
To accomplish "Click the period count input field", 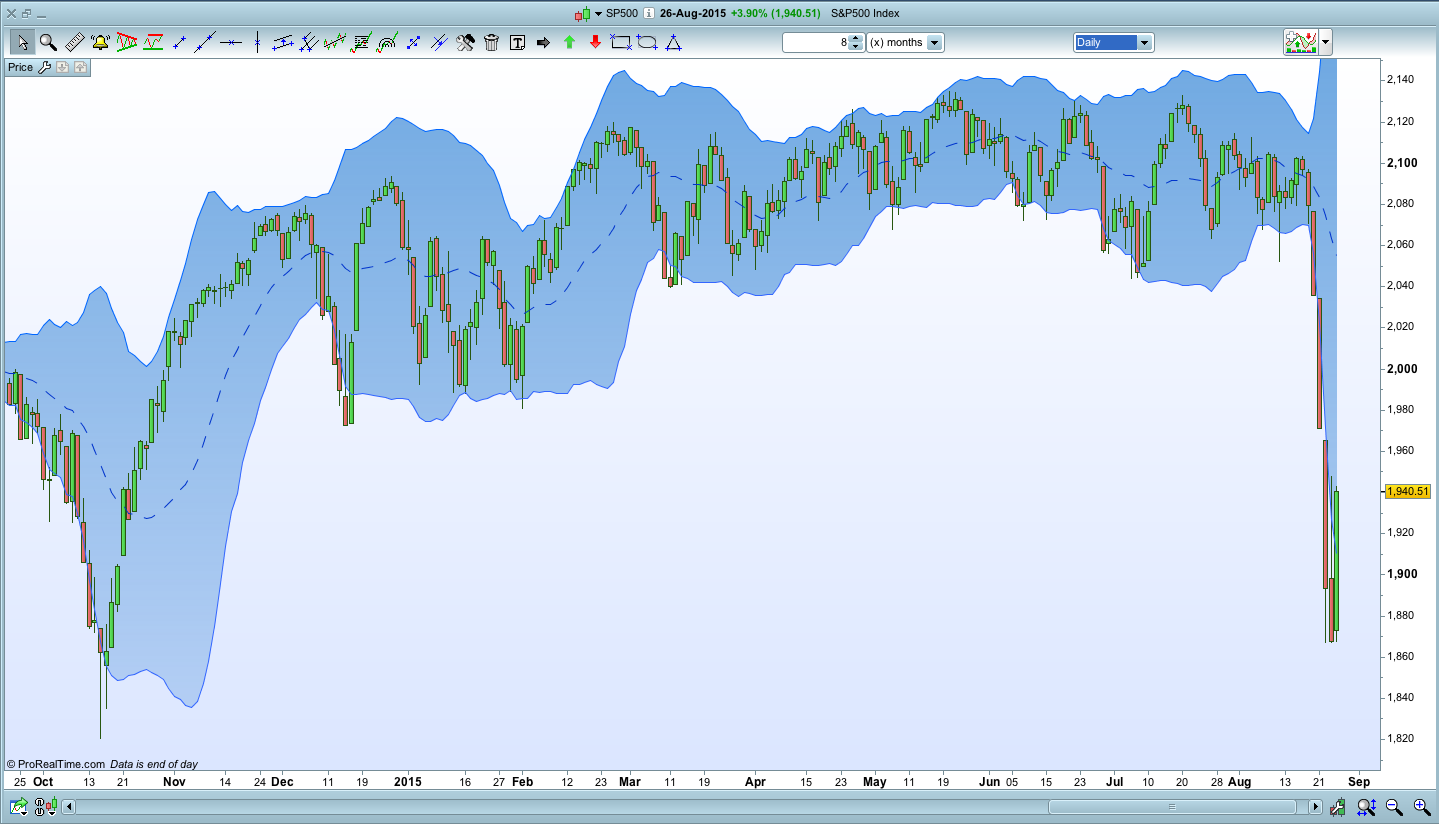I will [x=815, y=42].
